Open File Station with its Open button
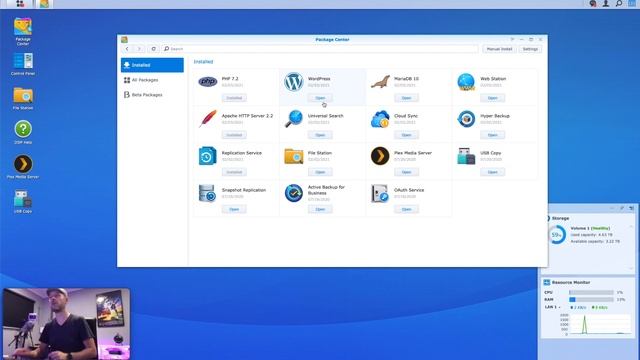 click(320, 172)
